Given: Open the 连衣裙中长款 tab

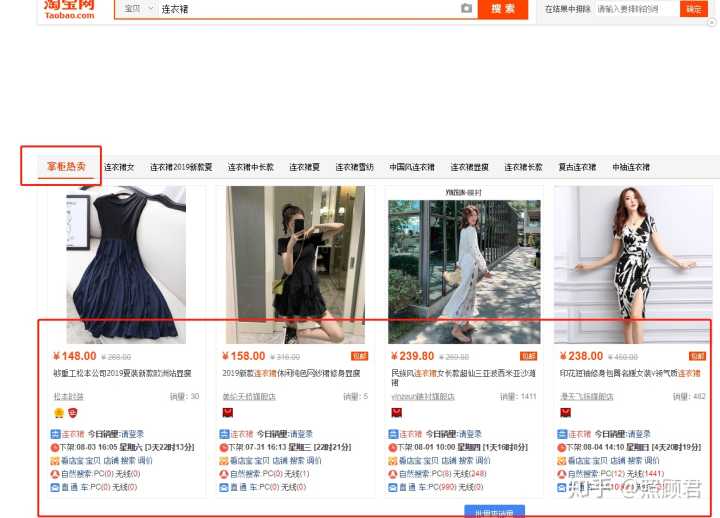Looking at the screenshot, I should pos(251,167).
